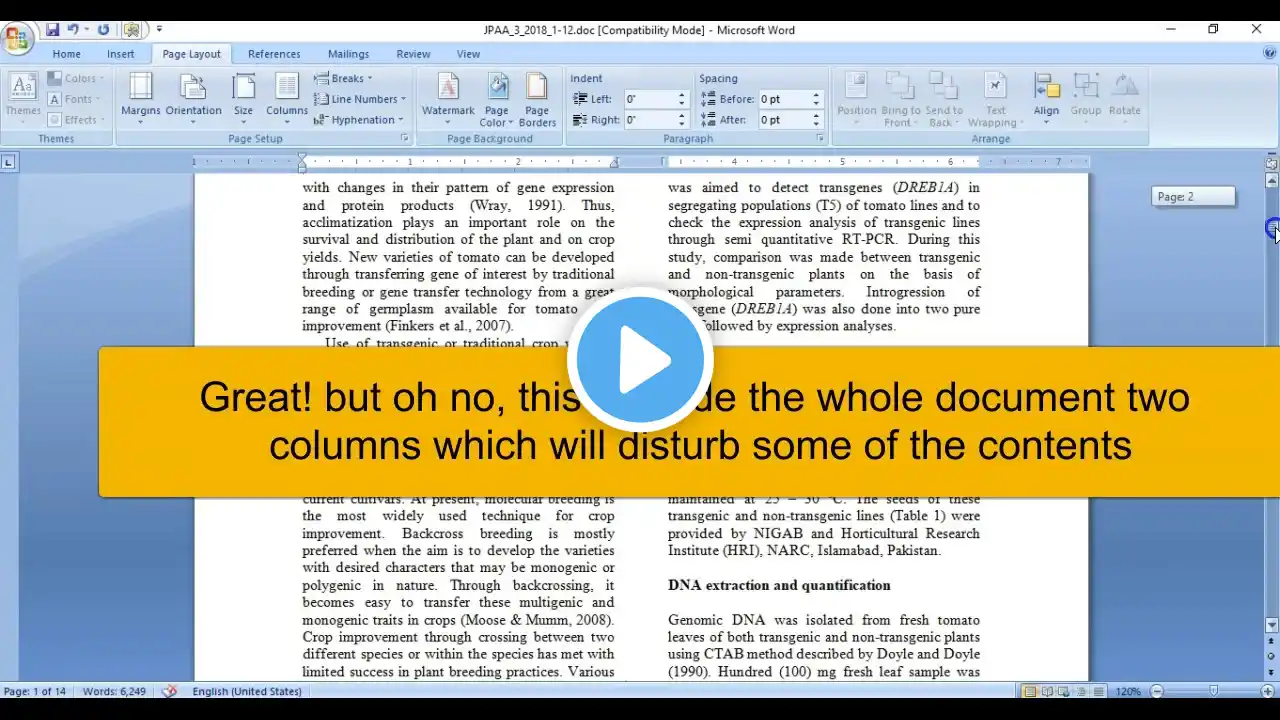Click the ruler tab selector box
This screenshot has height=720, width=1280.
(9, 162)
